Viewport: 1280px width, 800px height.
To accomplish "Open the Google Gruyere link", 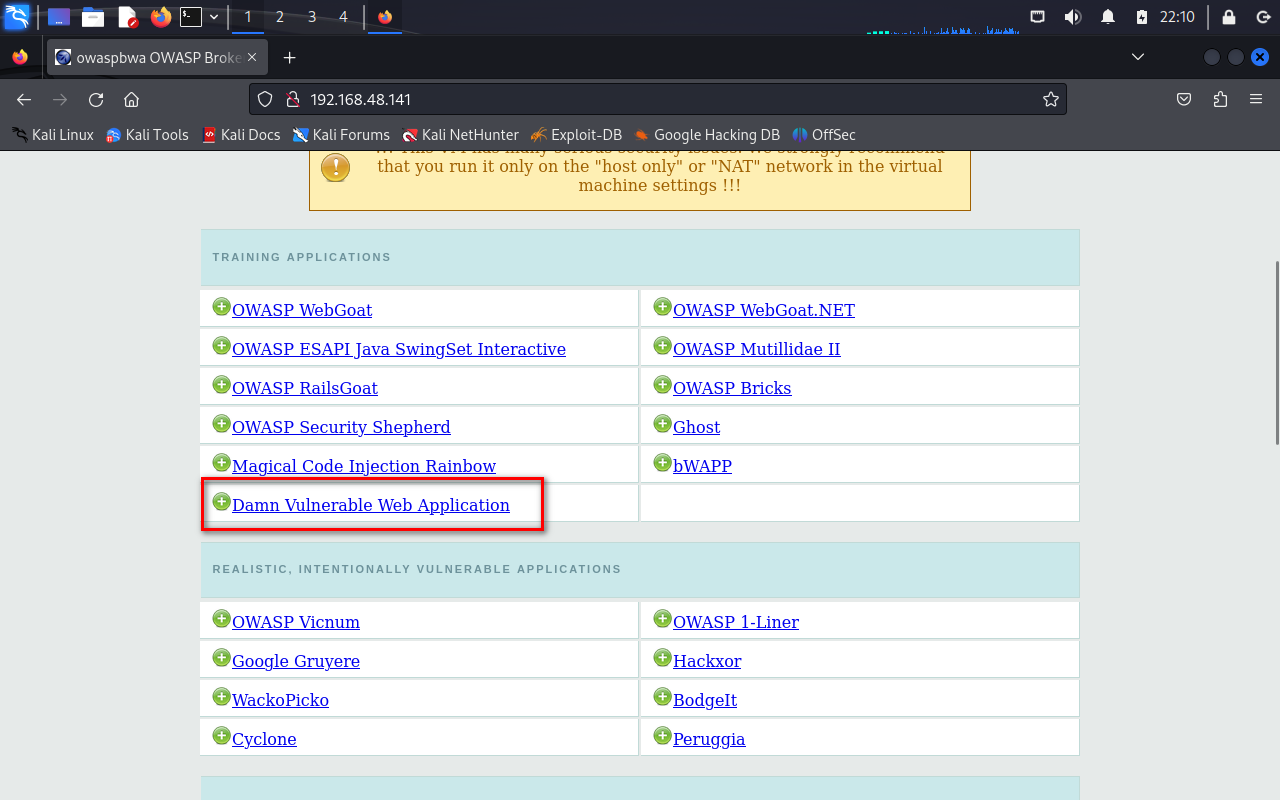I will [x=296, y=661].
